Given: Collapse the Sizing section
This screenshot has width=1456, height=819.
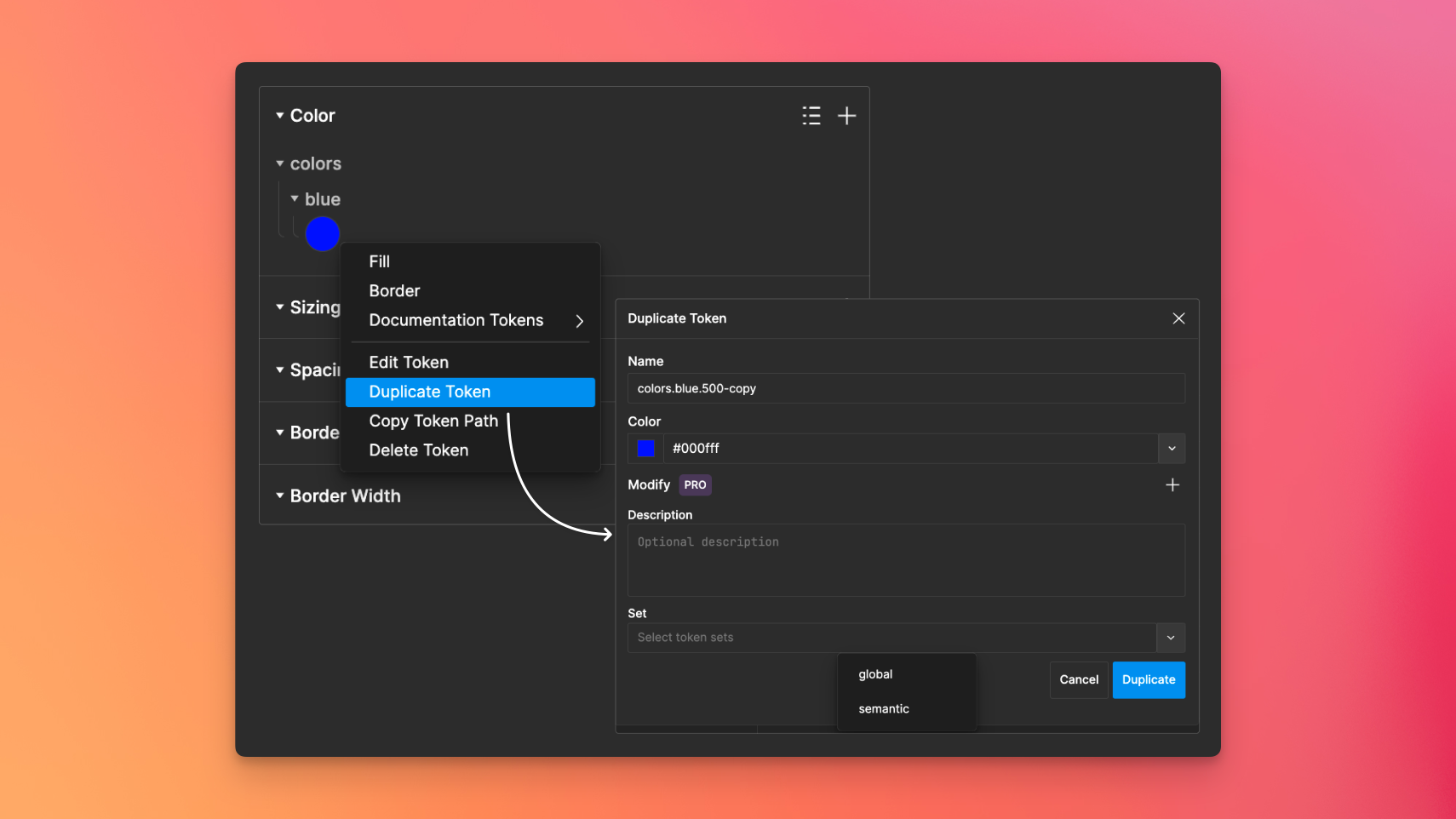Looking at the screenshot, I should tap(279, 306).
